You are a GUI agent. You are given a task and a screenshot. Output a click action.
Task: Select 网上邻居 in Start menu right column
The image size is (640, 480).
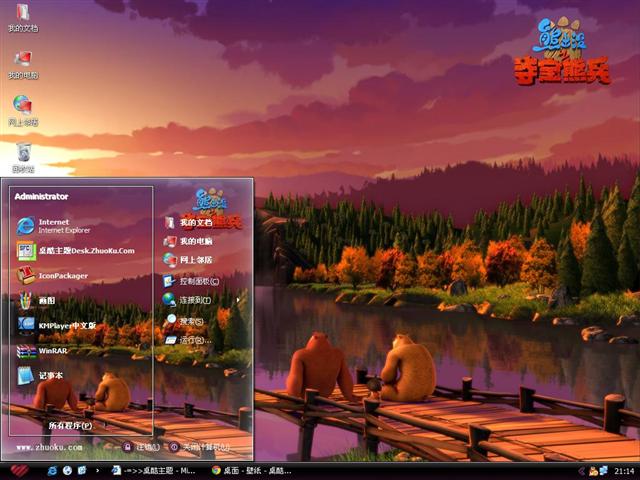click(x=188, y=260)
